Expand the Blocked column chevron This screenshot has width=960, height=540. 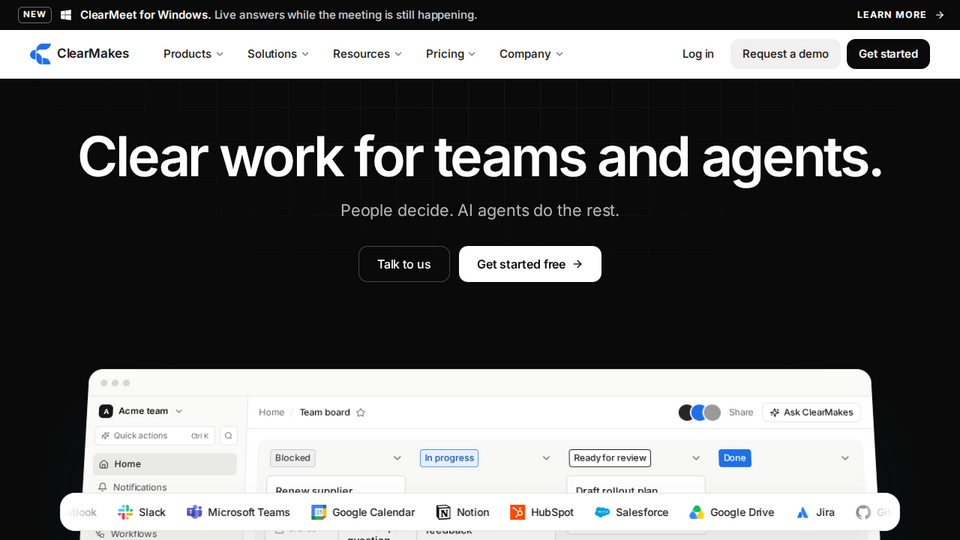(x=397, y=458)
